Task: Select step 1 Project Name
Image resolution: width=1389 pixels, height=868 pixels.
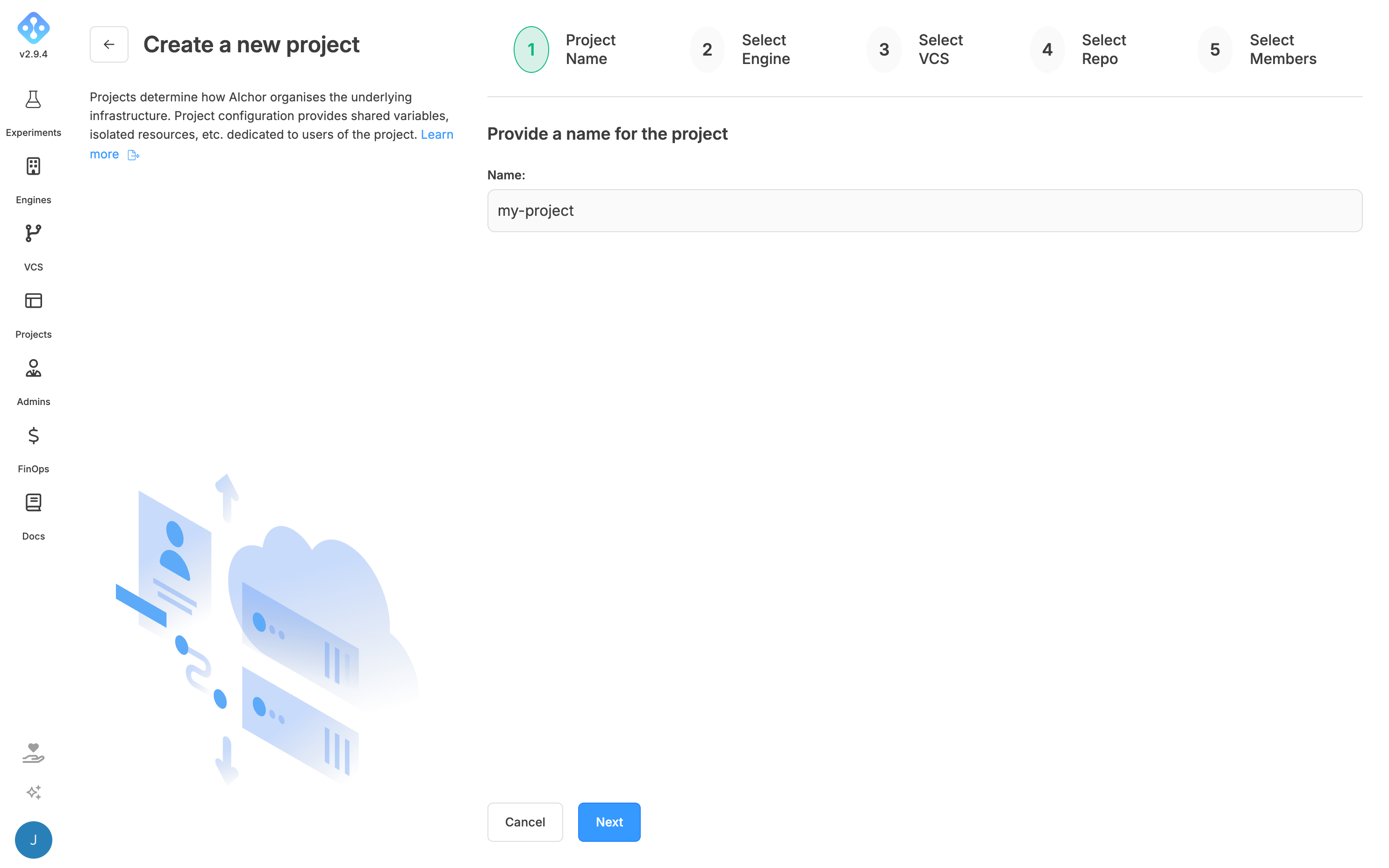Action: coord(565,50)
